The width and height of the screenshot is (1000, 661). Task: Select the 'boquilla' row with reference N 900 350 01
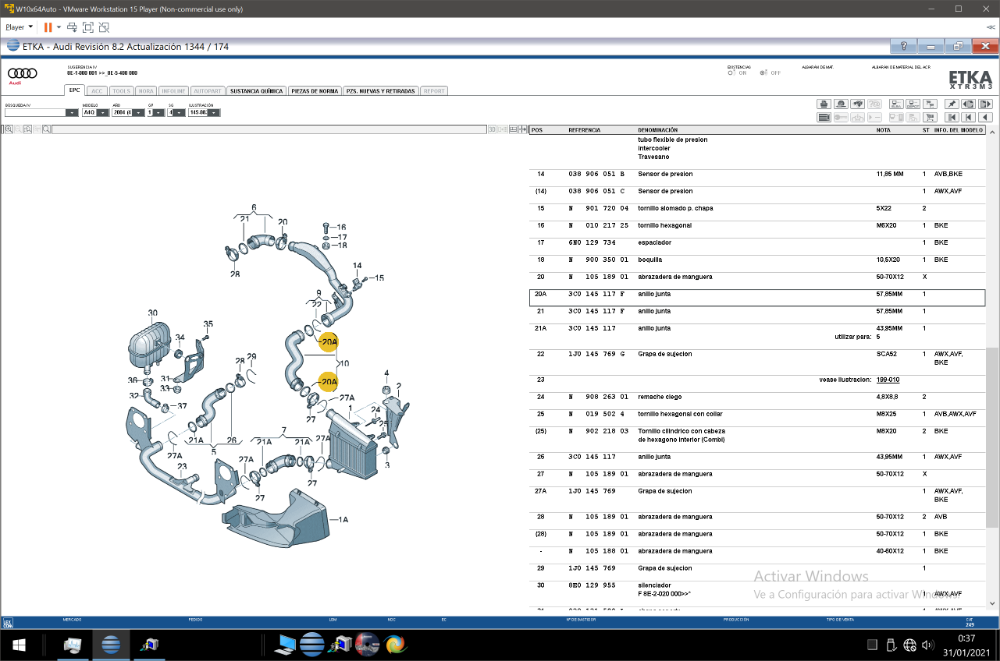[x=757, y=260]
